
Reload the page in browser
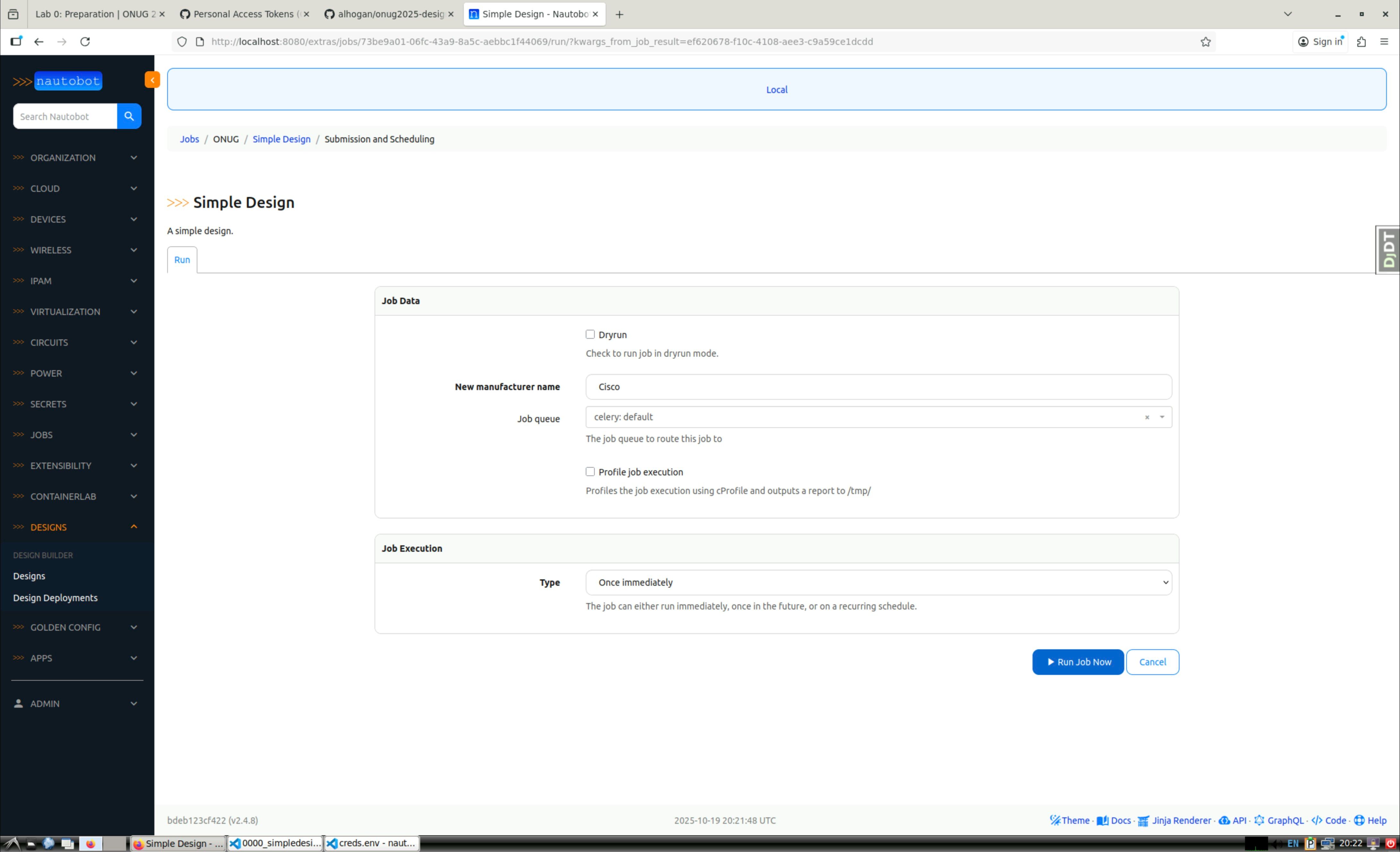85,41
